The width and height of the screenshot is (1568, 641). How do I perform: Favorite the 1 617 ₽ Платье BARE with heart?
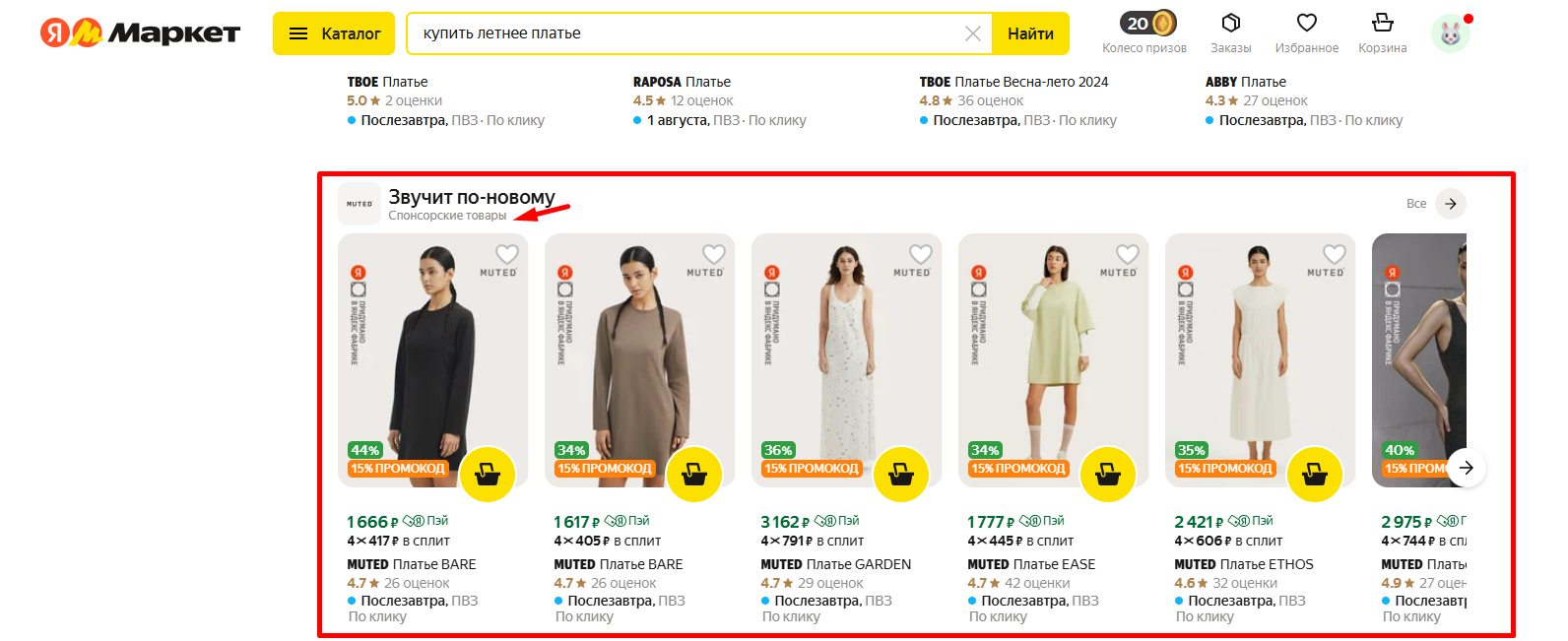click(x=714, y=254)
